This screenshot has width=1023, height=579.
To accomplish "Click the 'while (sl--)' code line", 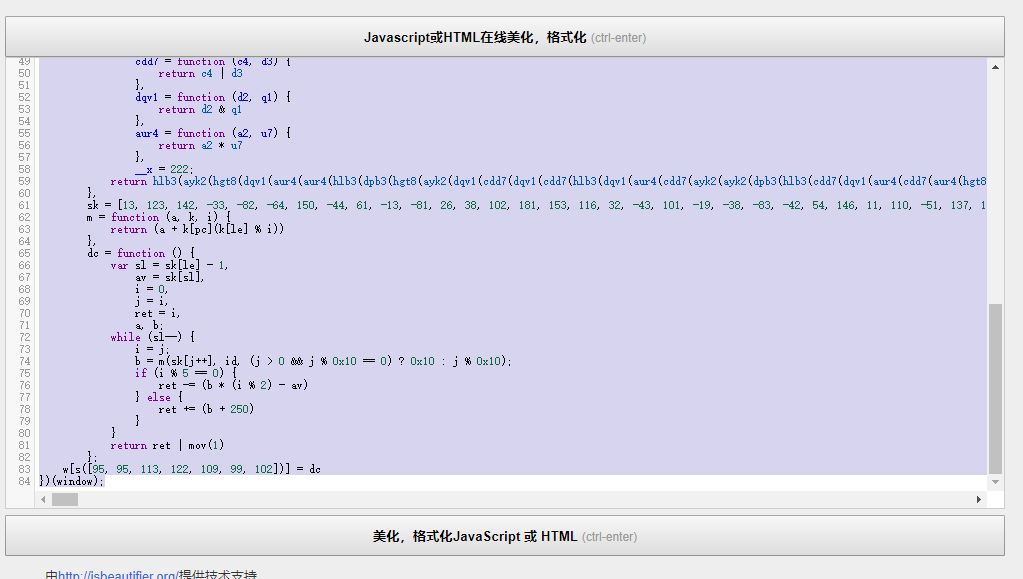I will 153,337.
